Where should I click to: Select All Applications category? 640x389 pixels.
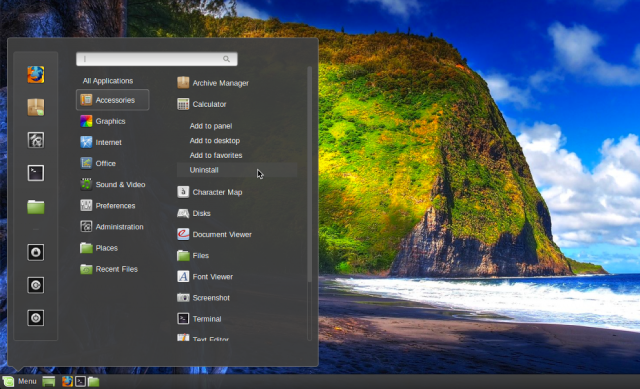(108, 81)
